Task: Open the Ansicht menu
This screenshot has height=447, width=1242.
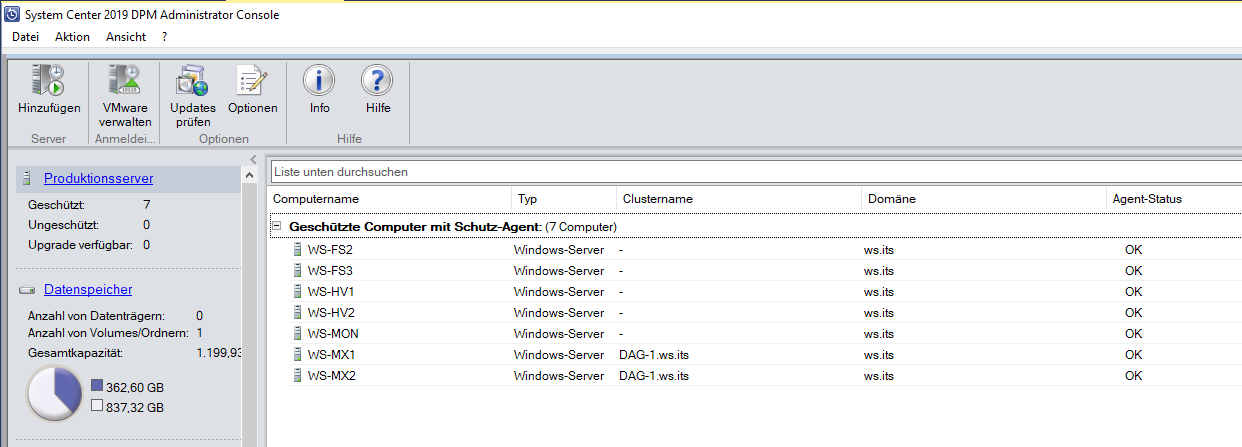Action: tap(126, 37)
